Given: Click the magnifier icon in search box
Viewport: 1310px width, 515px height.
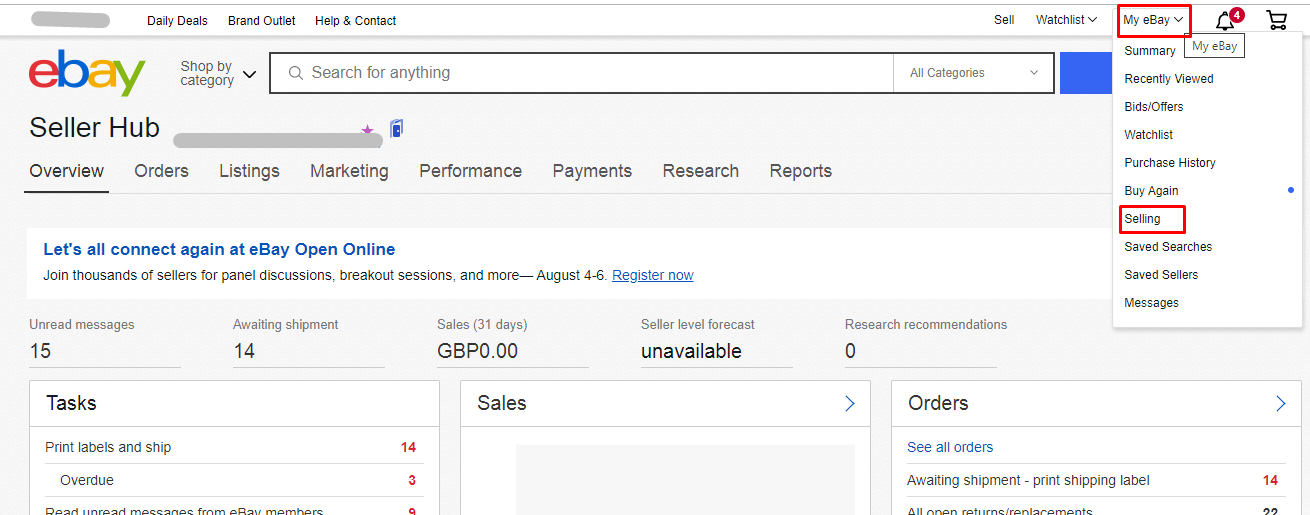Looking at the screenshot, I should pos(295,73).
